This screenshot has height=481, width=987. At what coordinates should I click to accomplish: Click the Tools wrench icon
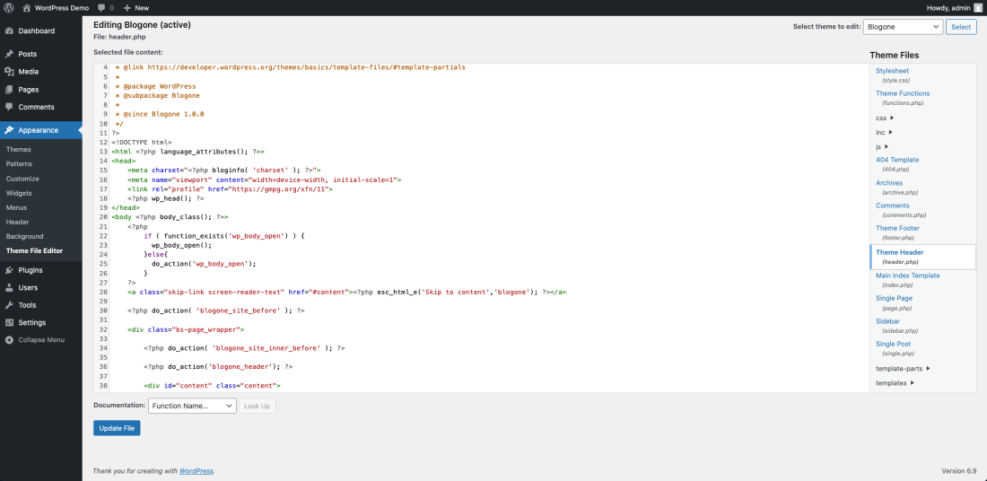9,305
